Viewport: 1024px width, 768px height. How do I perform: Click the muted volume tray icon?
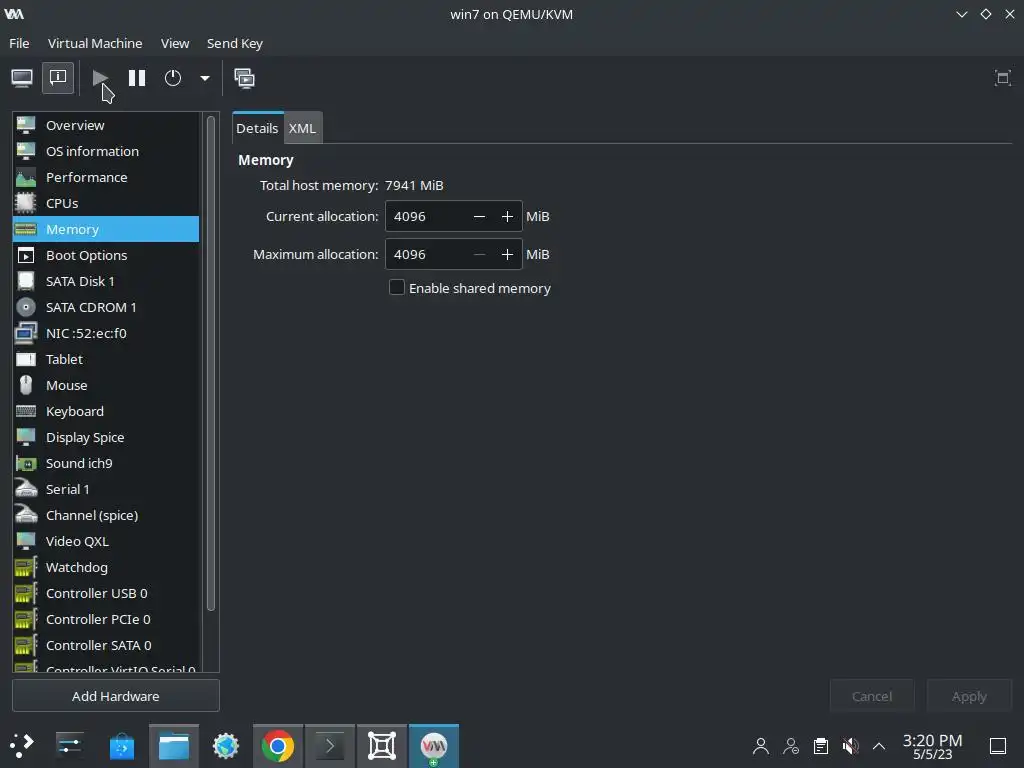pos(850,746)
